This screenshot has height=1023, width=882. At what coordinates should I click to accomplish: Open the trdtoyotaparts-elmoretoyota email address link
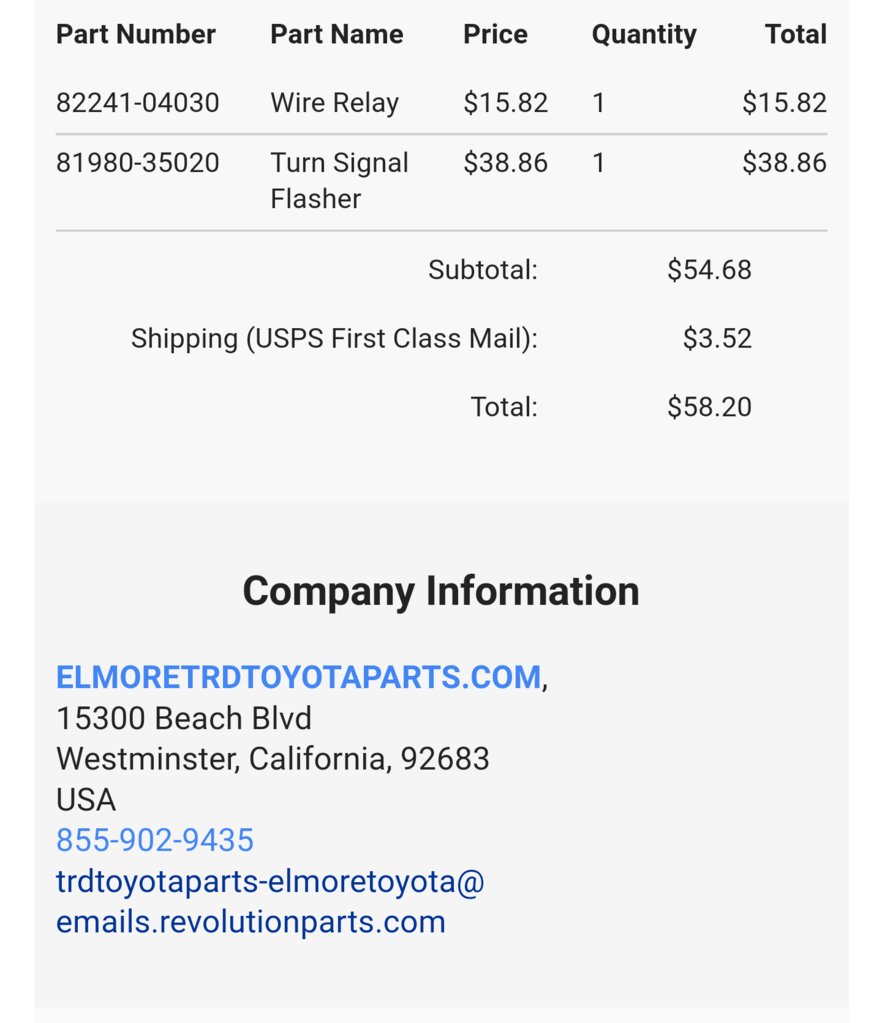[270, 902]
